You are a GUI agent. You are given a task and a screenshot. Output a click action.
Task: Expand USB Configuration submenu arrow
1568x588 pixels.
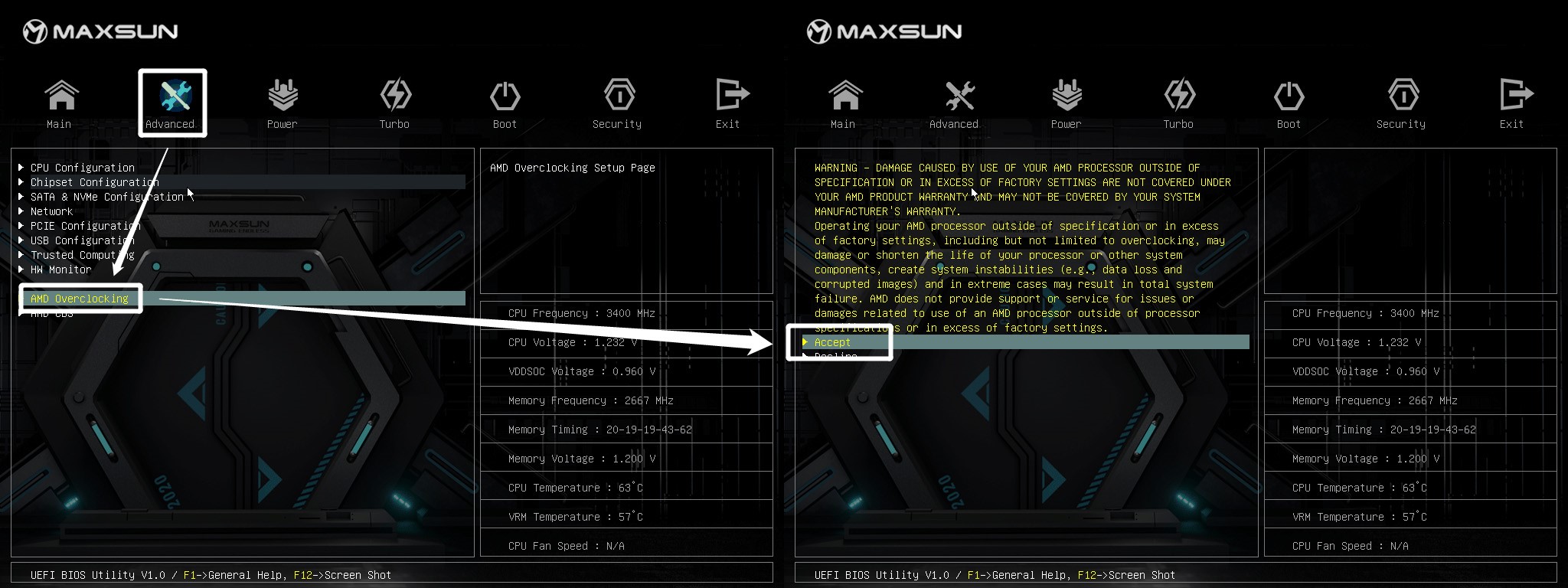pos(21,240)
